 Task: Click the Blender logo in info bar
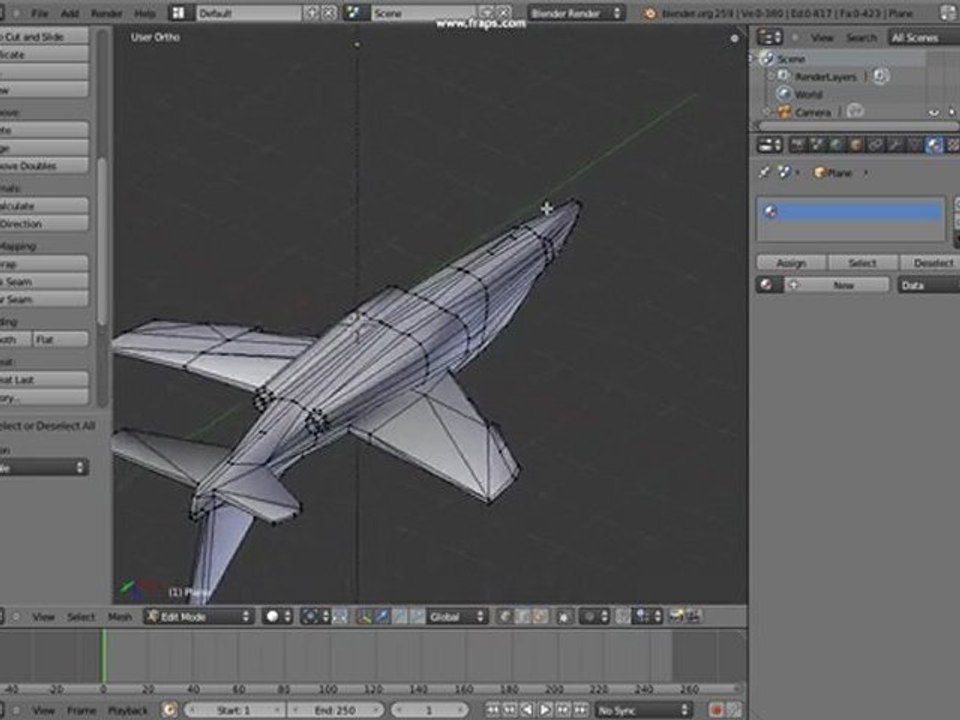tap(650, 13)
